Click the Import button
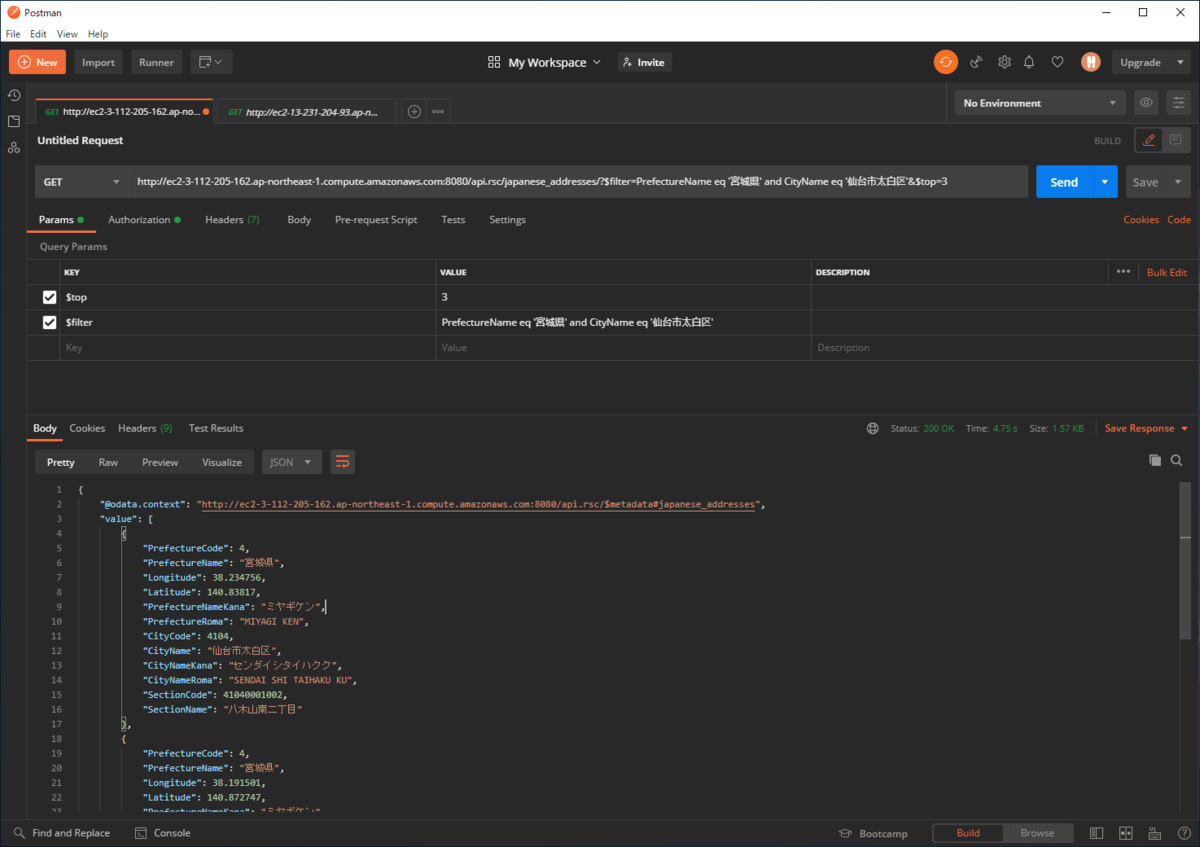The image size is (1200, 847). pos(98,62)
